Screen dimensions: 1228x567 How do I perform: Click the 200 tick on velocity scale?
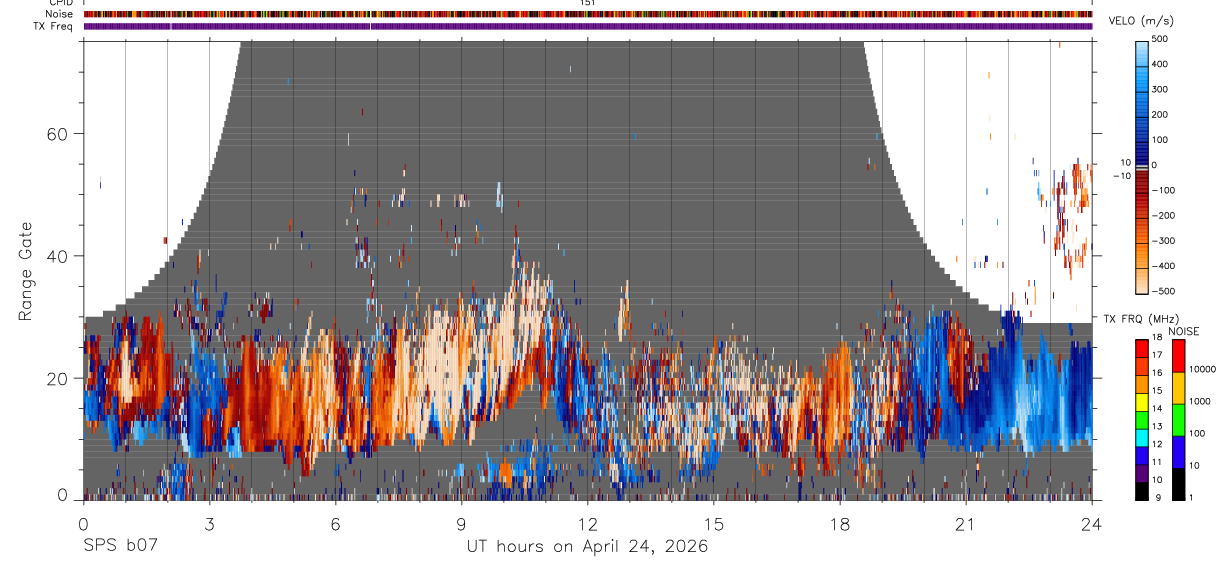[x=1161, y=115]
